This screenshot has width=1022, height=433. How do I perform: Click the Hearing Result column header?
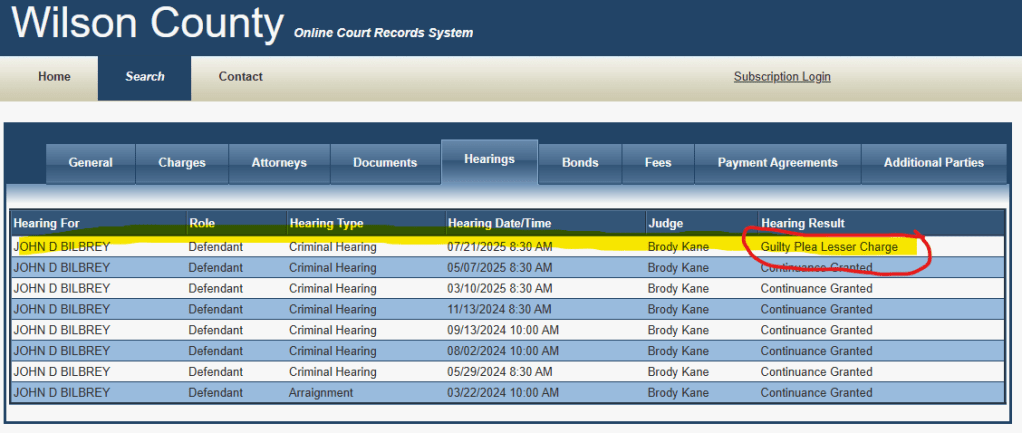click(802, 223)
